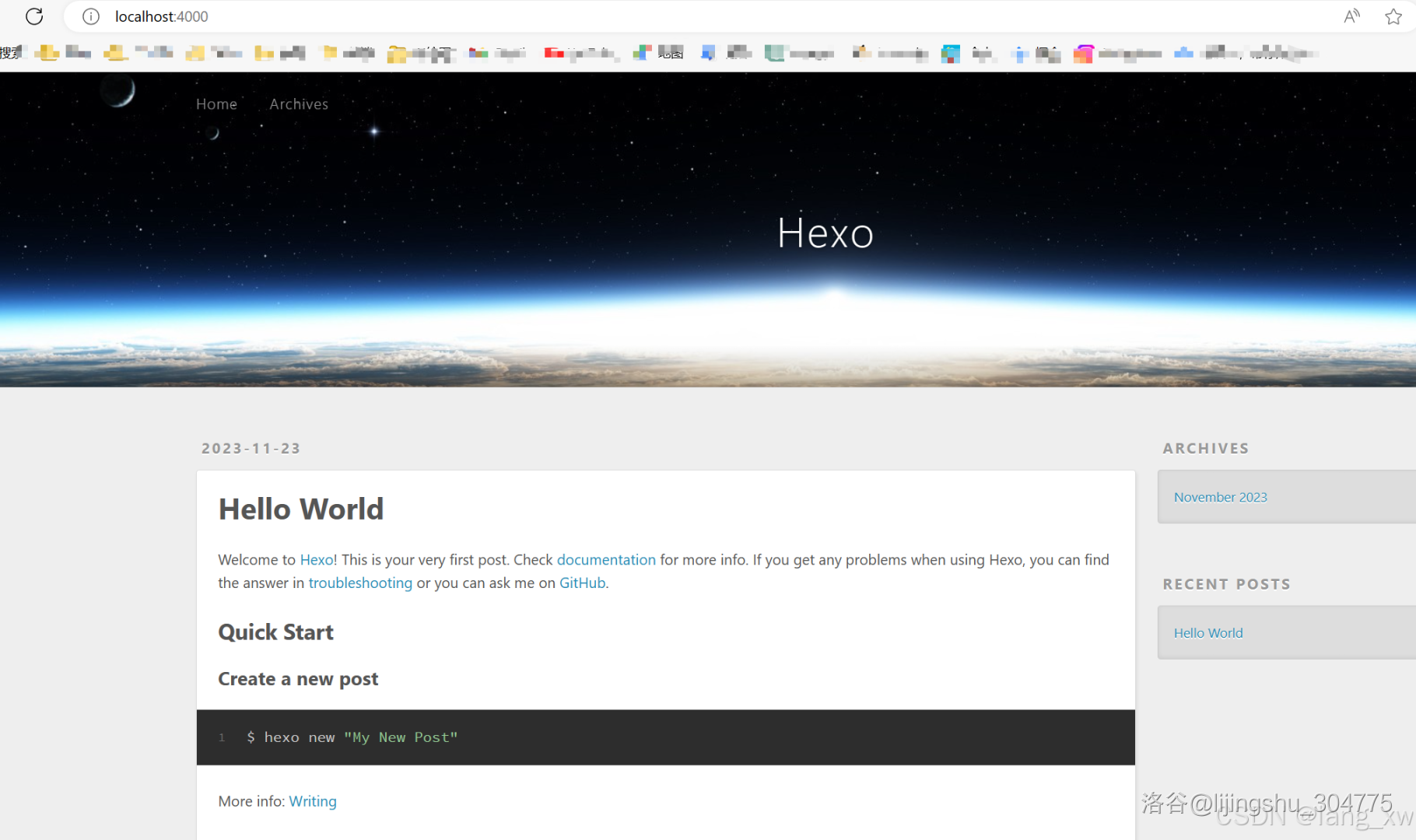
Task: Click the Quick Start heading
Action: (x=275, y=632)
